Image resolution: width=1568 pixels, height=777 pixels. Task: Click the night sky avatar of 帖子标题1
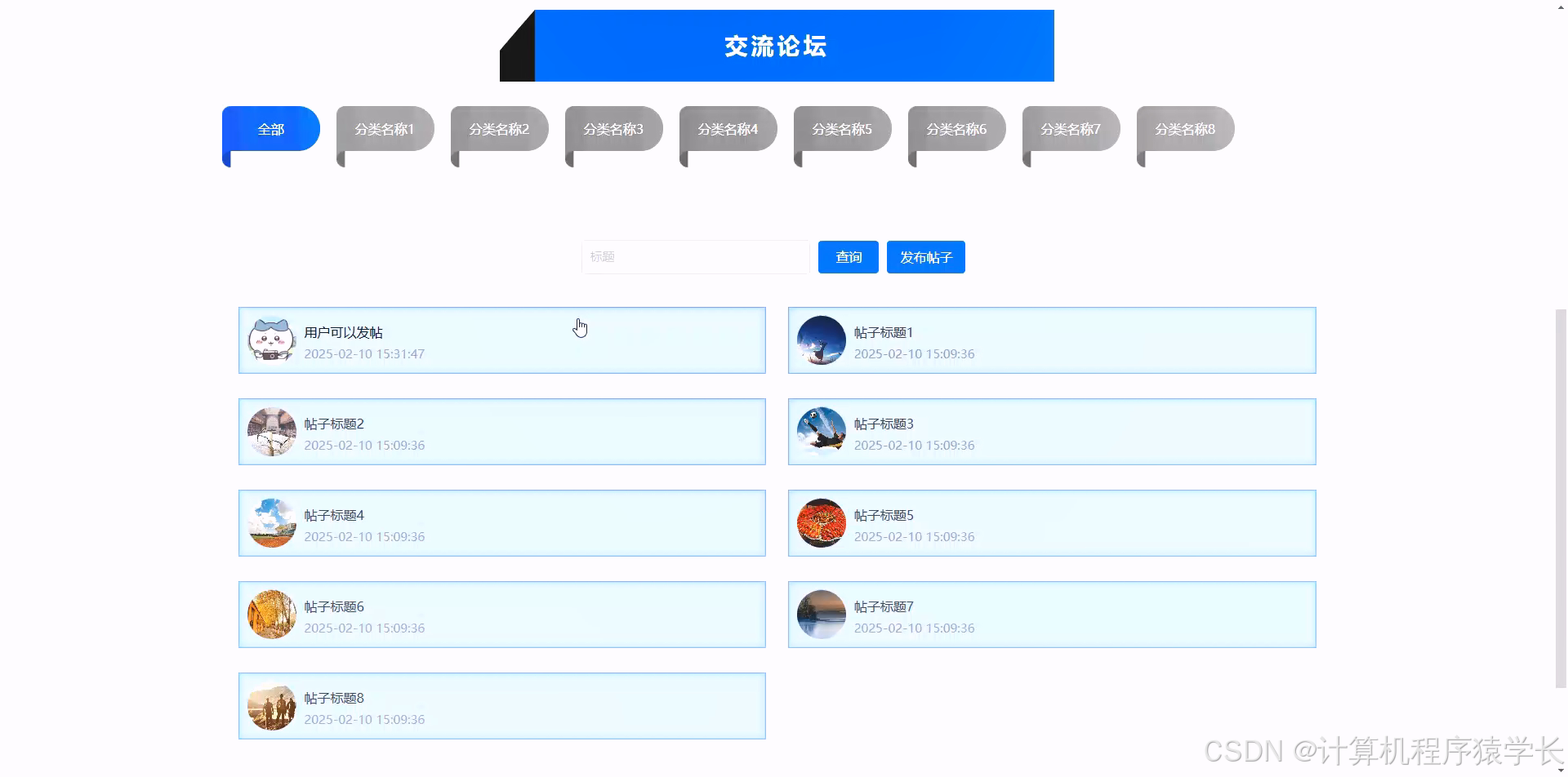click(822, 340)
